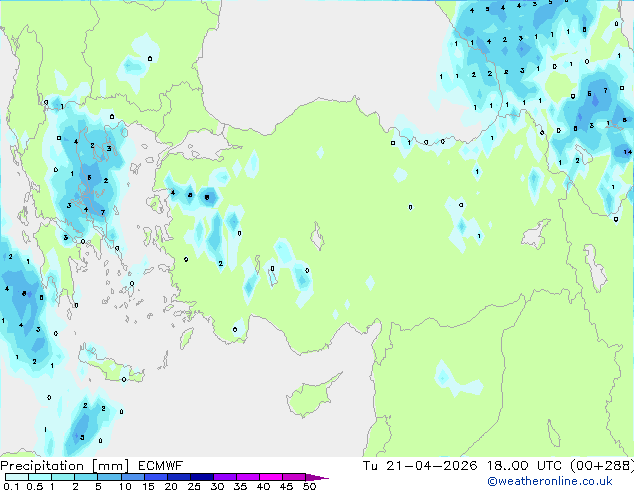Click the forecast date 'Tu 21-04-2026'
Screen dimensions: 634x490
point(420,466)
